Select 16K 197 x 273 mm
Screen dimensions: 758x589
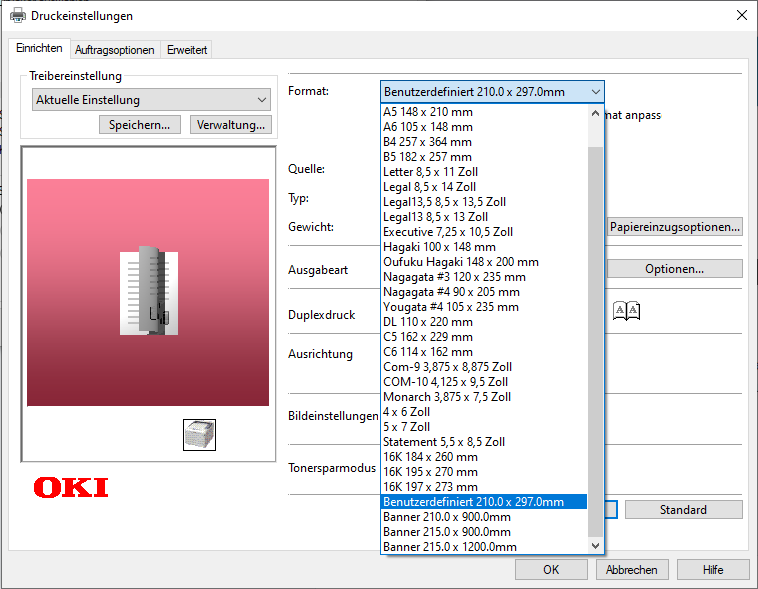pos(484,486)
